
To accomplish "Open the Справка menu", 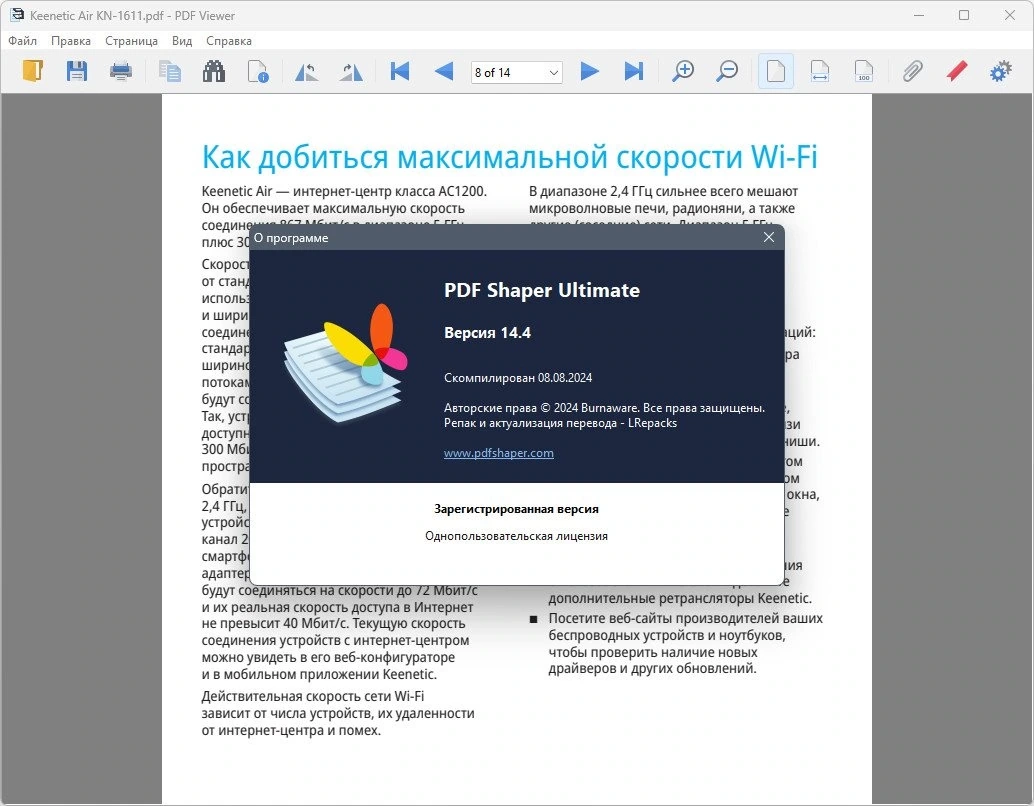I will 229,41.
